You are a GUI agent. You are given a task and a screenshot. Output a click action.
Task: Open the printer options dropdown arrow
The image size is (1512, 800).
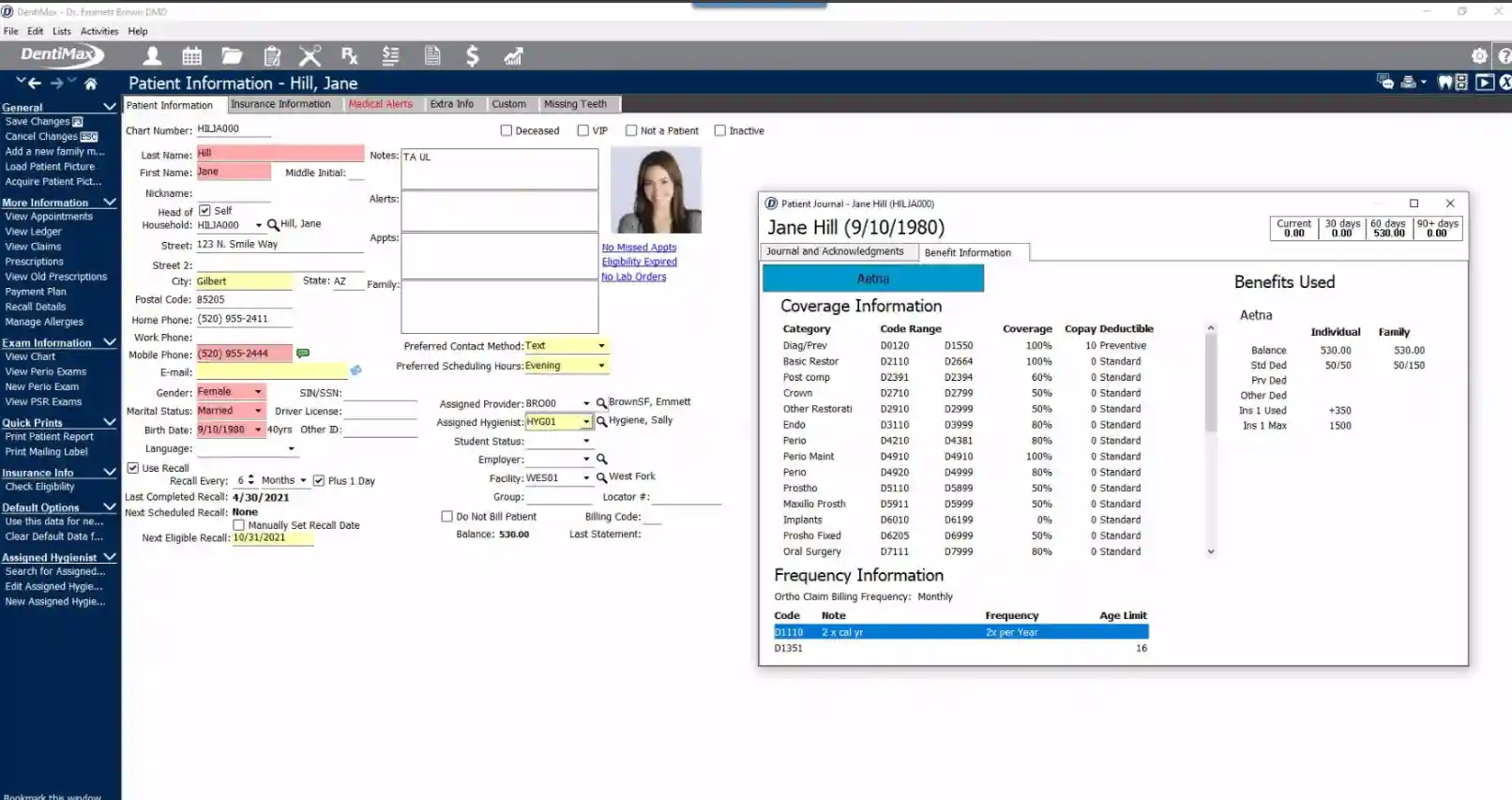[x=1423, y=83]
